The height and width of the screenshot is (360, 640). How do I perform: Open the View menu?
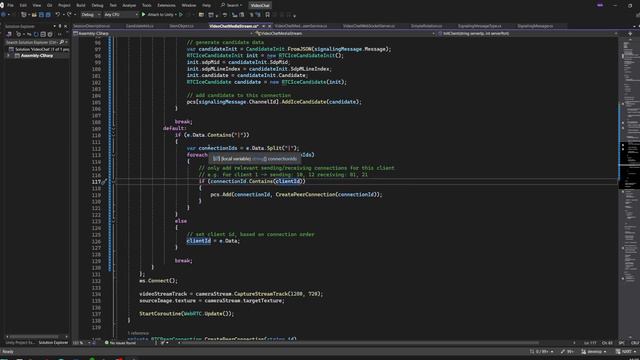36,5
